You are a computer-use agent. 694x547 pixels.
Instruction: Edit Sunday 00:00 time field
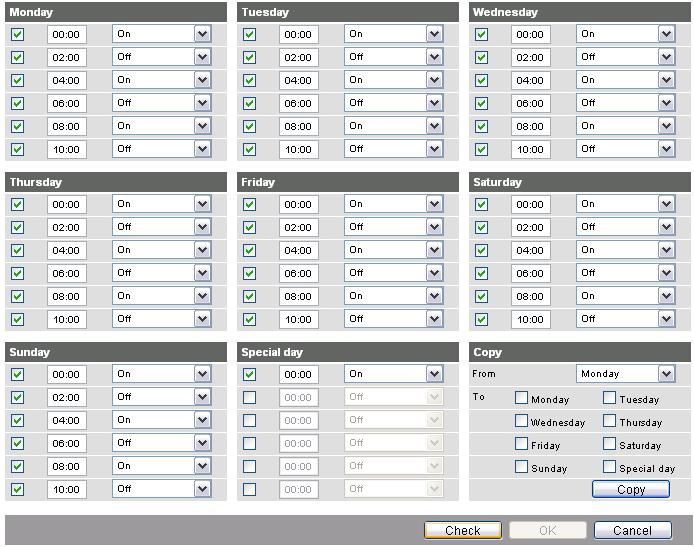tap(67, 374)
